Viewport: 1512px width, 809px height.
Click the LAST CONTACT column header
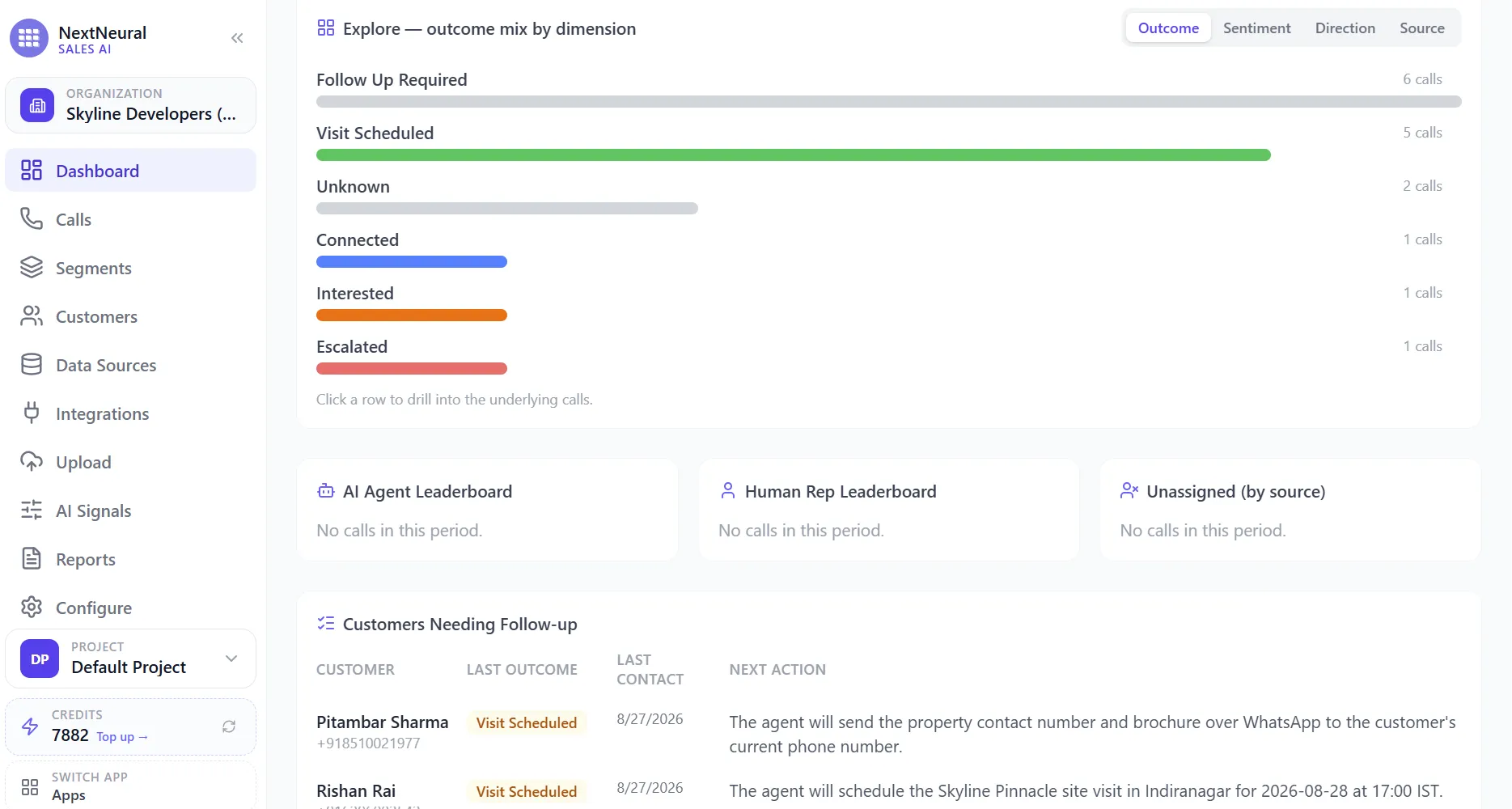(650, 669)
